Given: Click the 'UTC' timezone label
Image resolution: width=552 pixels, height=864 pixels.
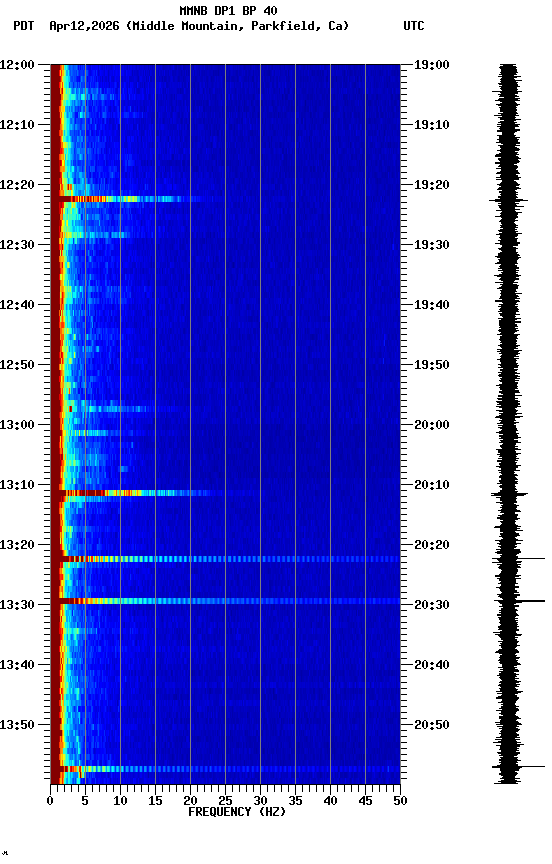Looking at the screenshot, I should [x=414, y=26].
